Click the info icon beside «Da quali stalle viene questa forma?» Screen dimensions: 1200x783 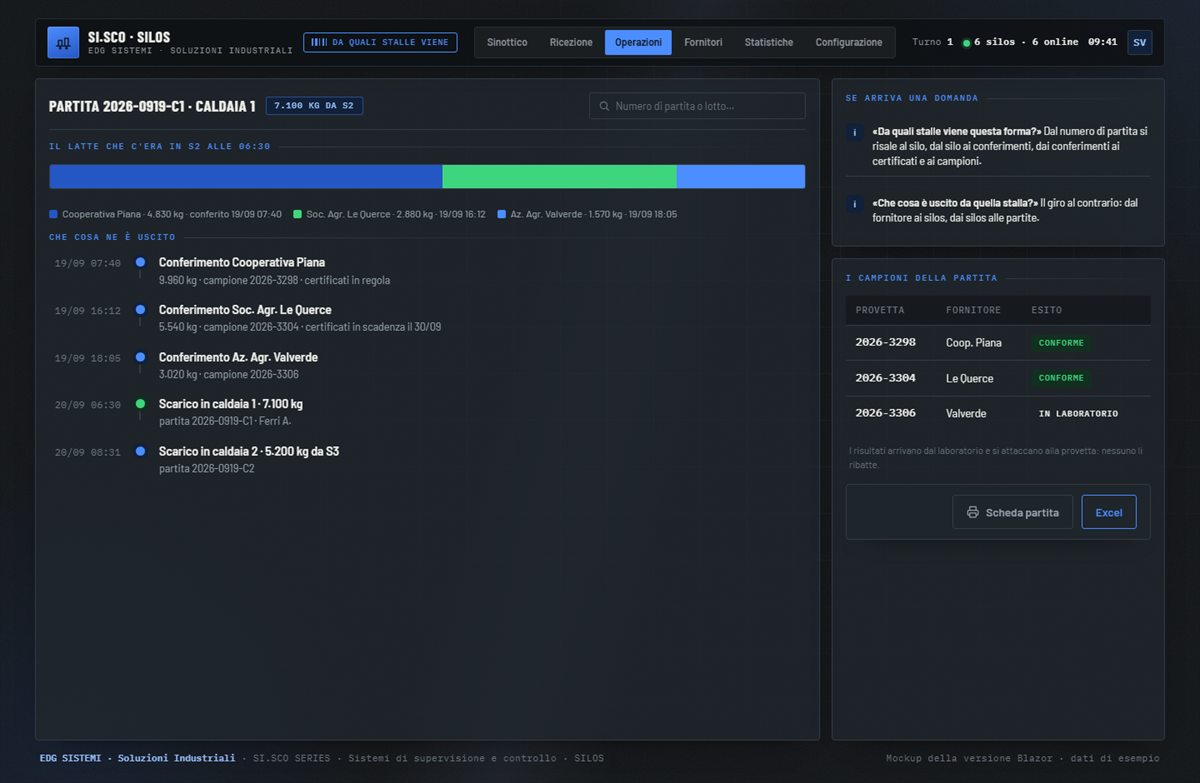pyautogui.click(x=855, y=133)
